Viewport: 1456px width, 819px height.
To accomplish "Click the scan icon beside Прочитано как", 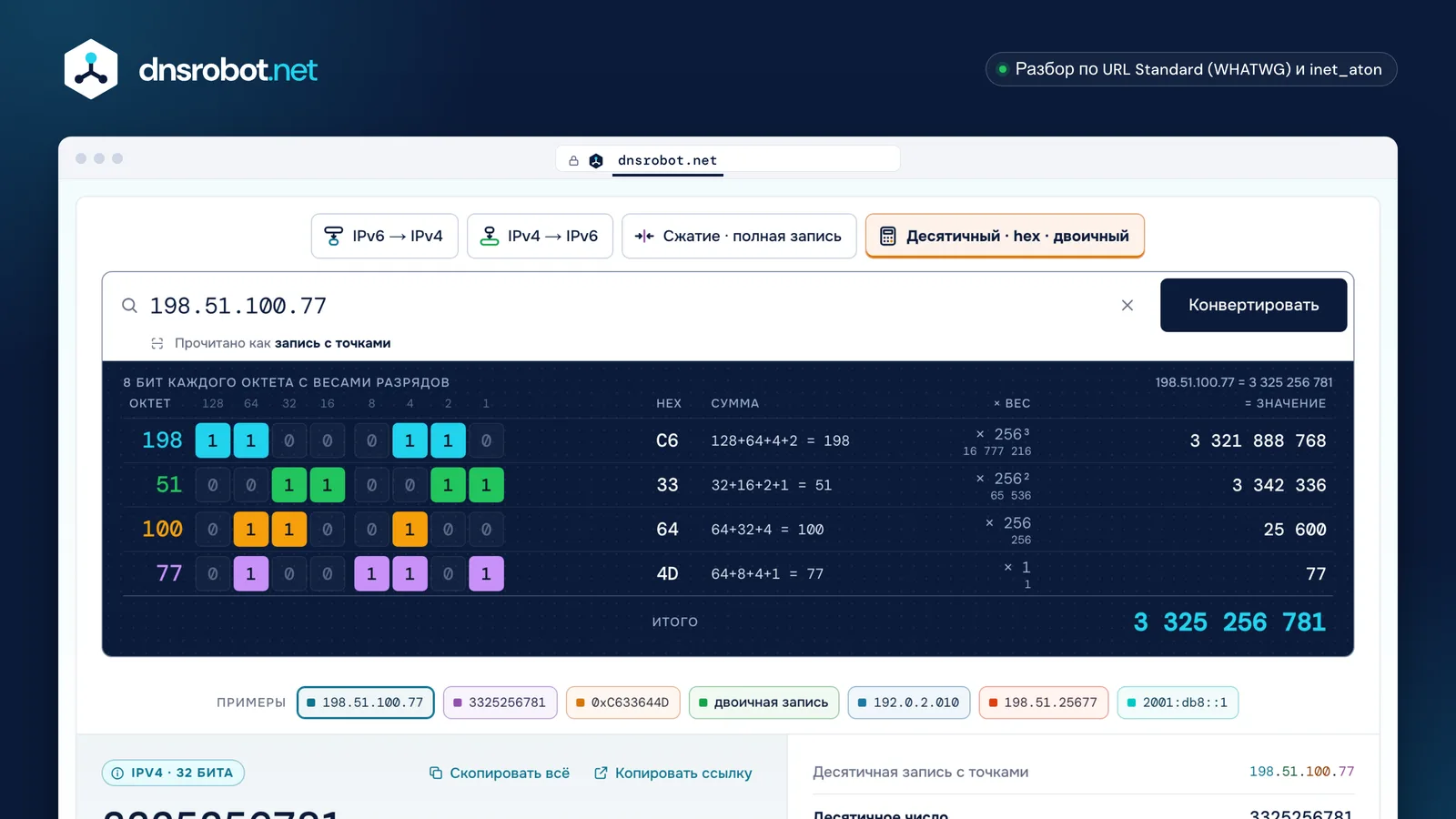I will point(157,343).
